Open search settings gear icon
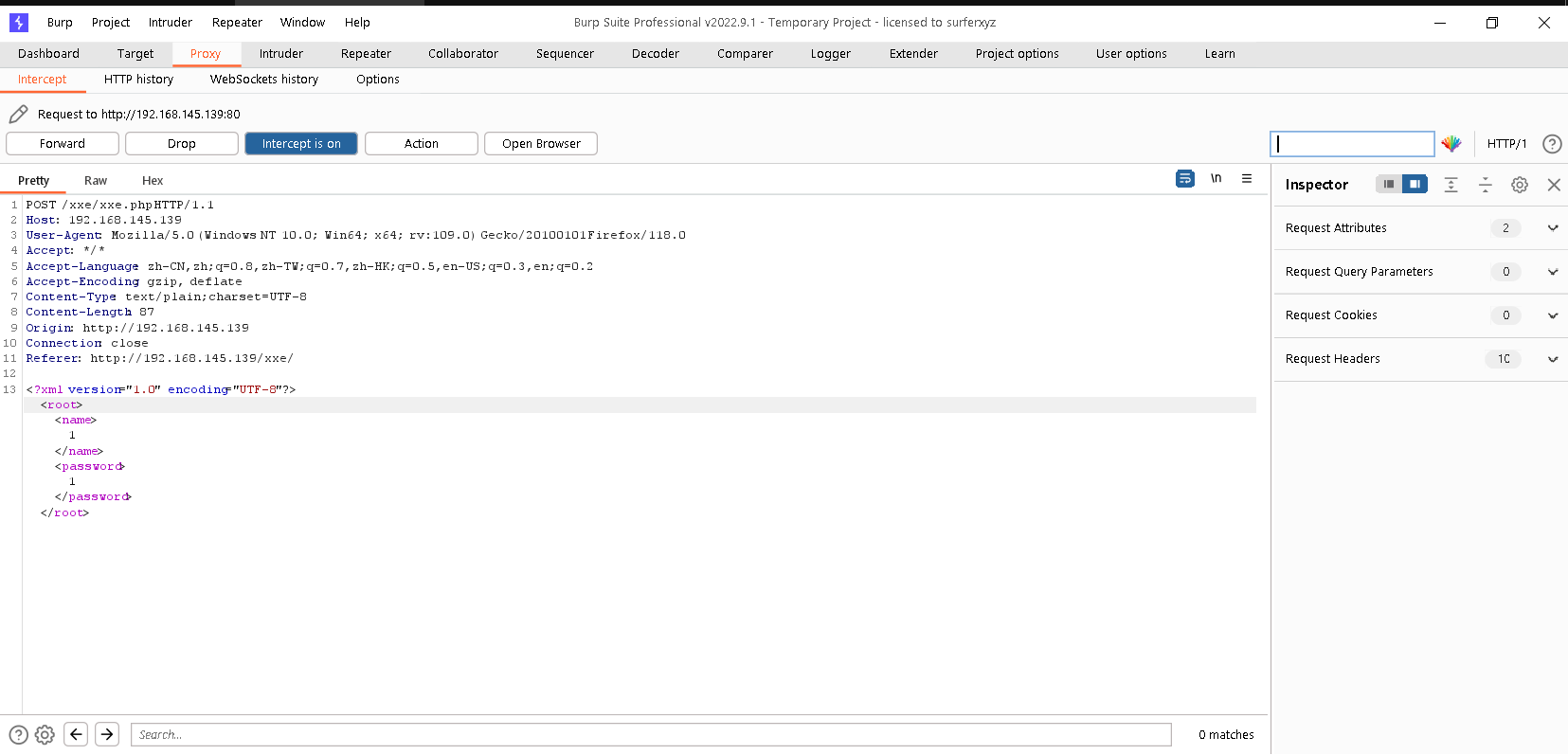The height and width of the screenshot is (755, 1568). 45,734
